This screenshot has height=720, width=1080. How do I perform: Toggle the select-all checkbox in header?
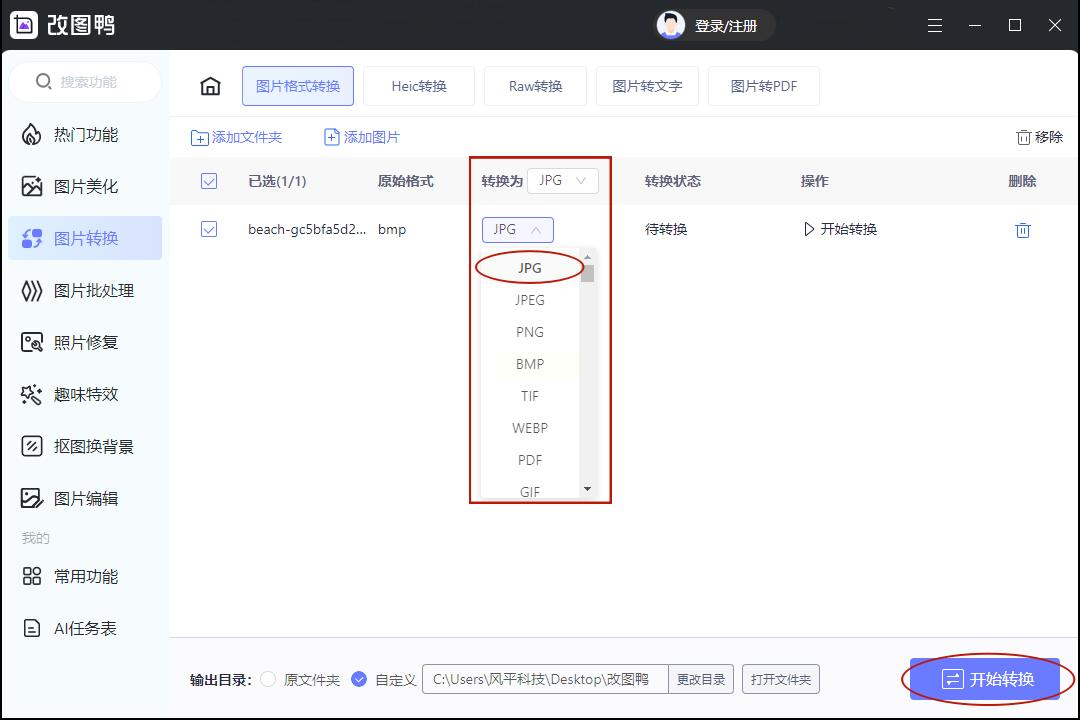pyautogui.click(x=209, y=181)
